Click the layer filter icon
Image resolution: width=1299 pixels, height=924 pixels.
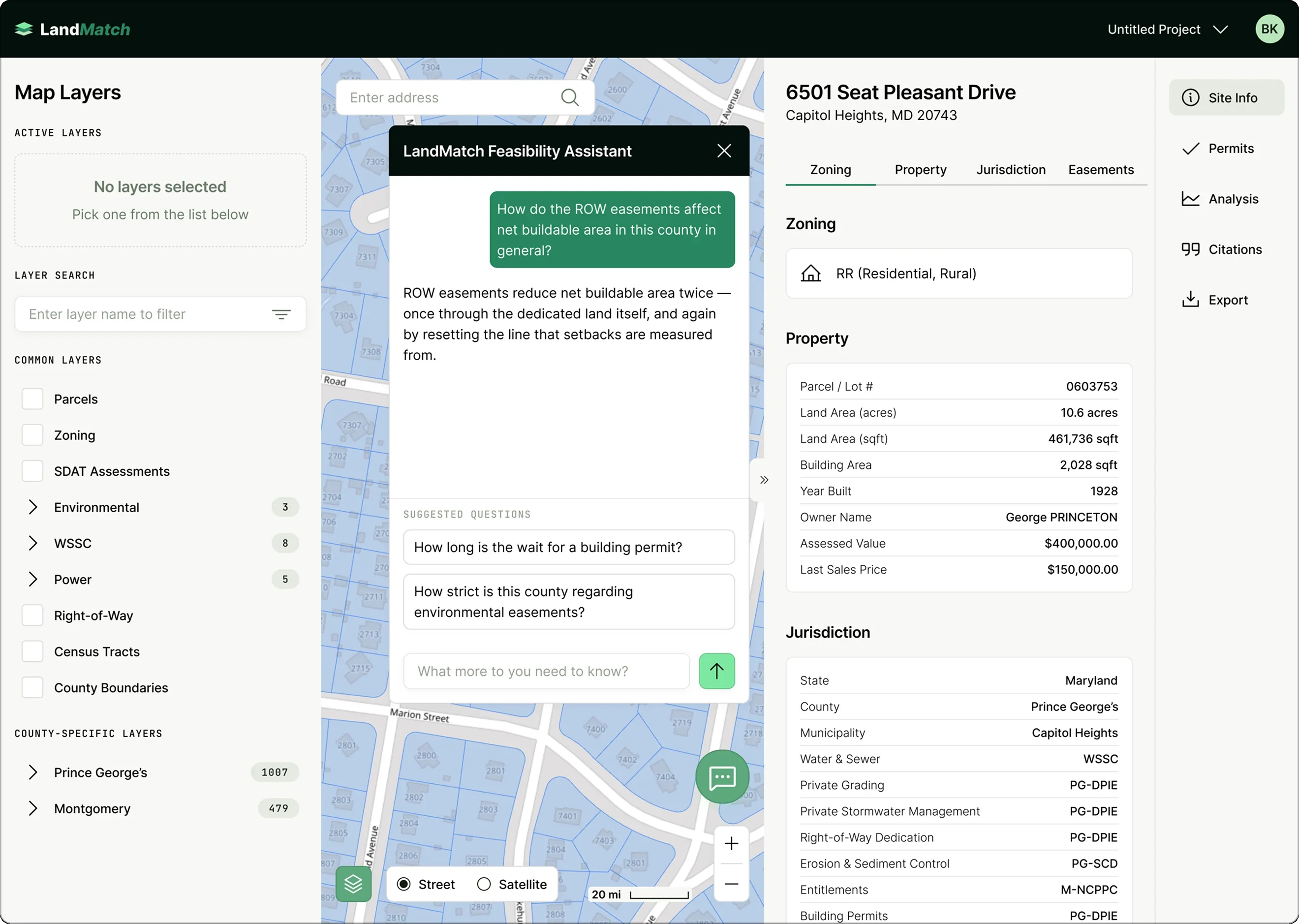pyautogui.click(x=281, y=314)
